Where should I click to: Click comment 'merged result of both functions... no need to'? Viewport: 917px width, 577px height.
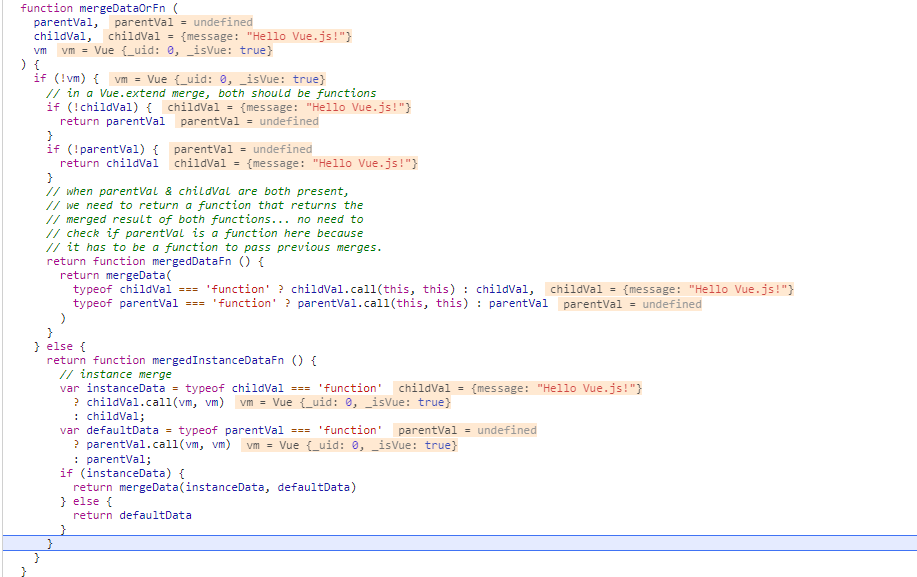click(205, 219)
